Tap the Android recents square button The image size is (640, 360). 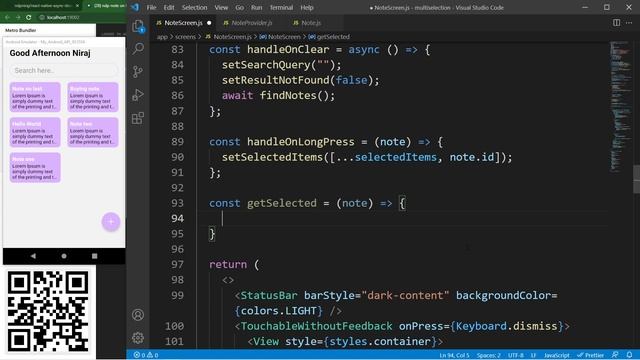click(94, 256)
